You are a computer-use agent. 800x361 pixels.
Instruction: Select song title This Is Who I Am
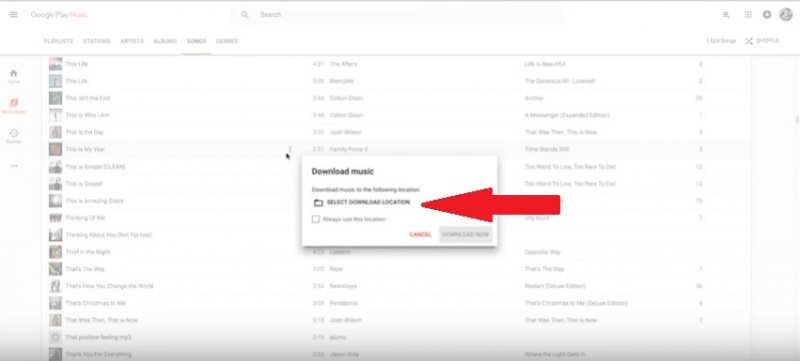tap(87, 115)
